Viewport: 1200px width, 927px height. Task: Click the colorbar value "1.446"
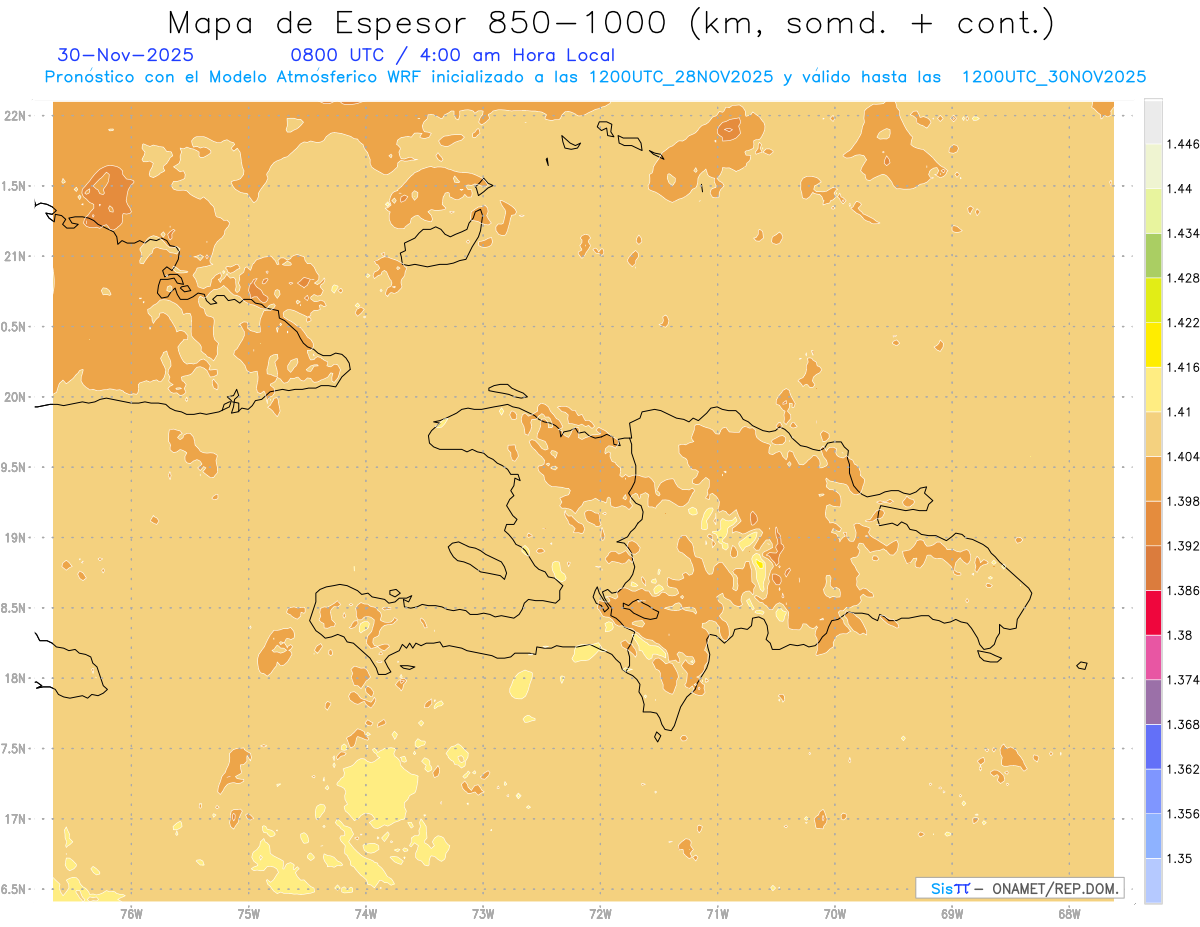coord(1183,144)
